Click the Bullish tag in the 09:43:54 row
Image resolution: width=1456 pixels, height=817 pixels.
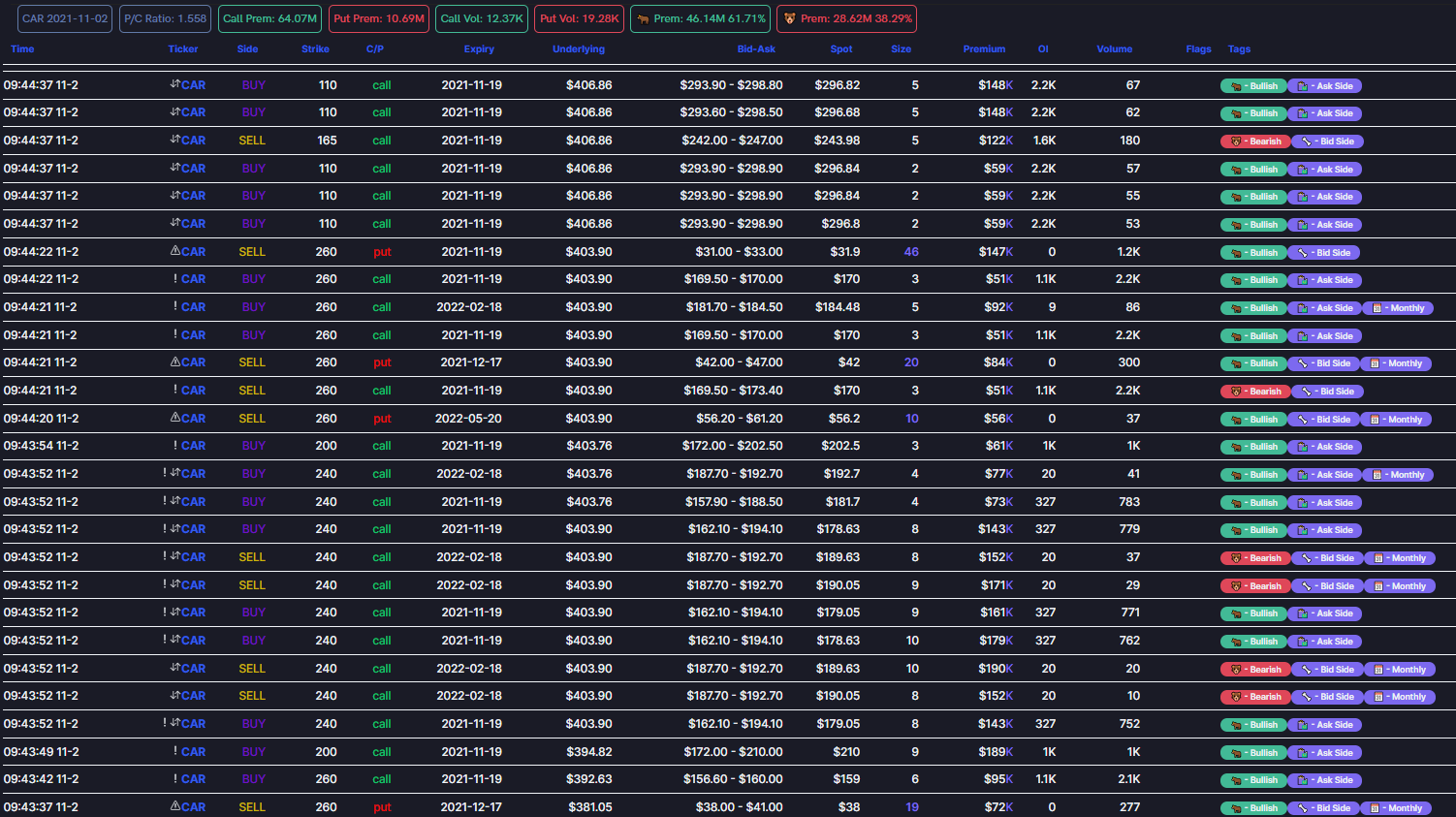tap(1253, 447)
